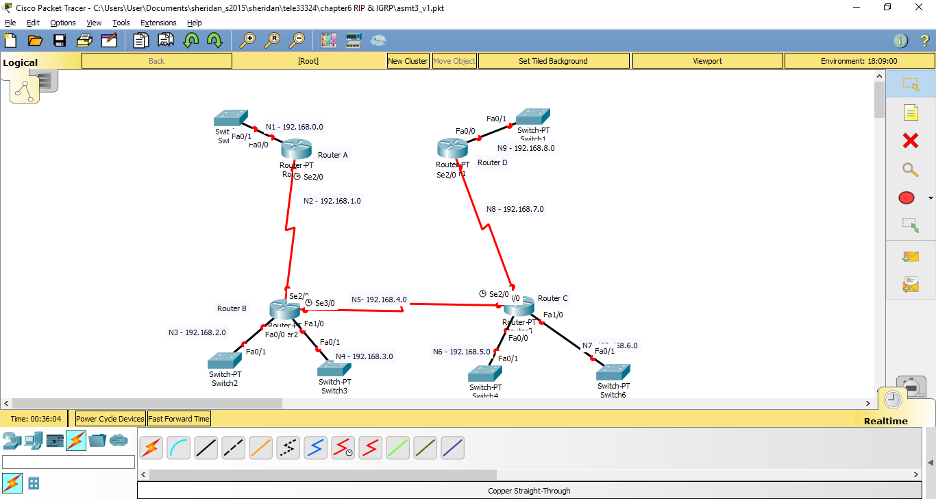Select the Console cable connection
The image size is (936, 500).
pos(178,447)
